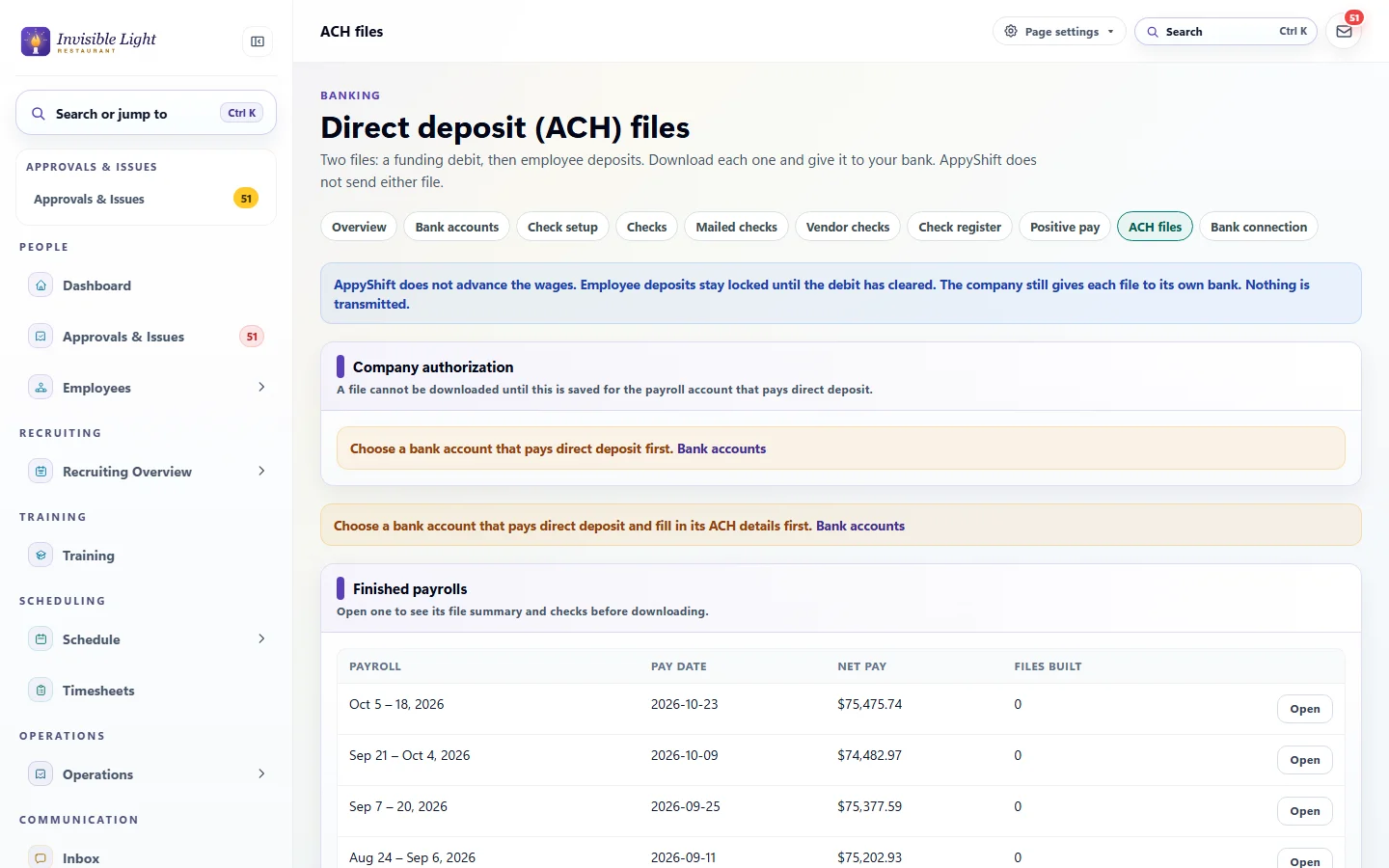Screen dimensions: 1389x868
Task: Open the Page settings dropdown
Action: click(x=1059, y=32)
